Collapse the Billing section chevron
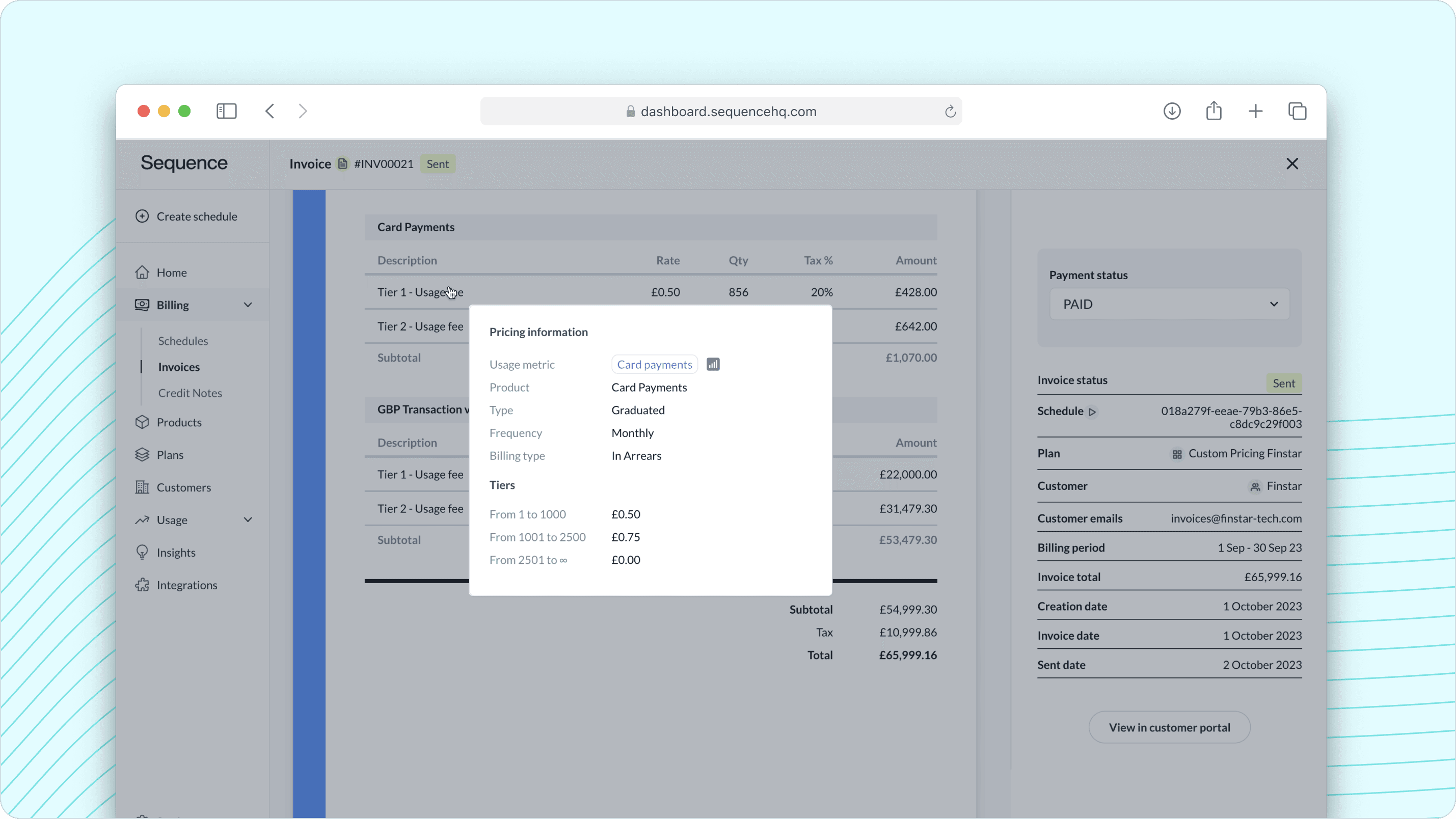The width and height of the screenshot is (1456, 819). tap(248, 305)
